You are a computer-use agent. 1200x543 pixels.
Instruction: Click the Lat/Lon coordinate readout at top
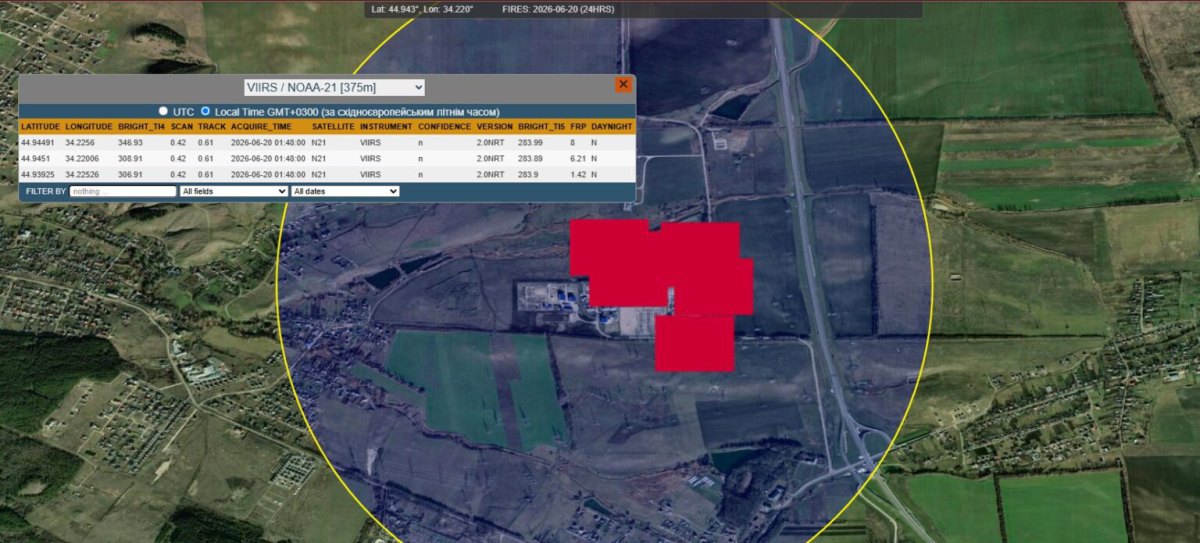pos(422,9)
